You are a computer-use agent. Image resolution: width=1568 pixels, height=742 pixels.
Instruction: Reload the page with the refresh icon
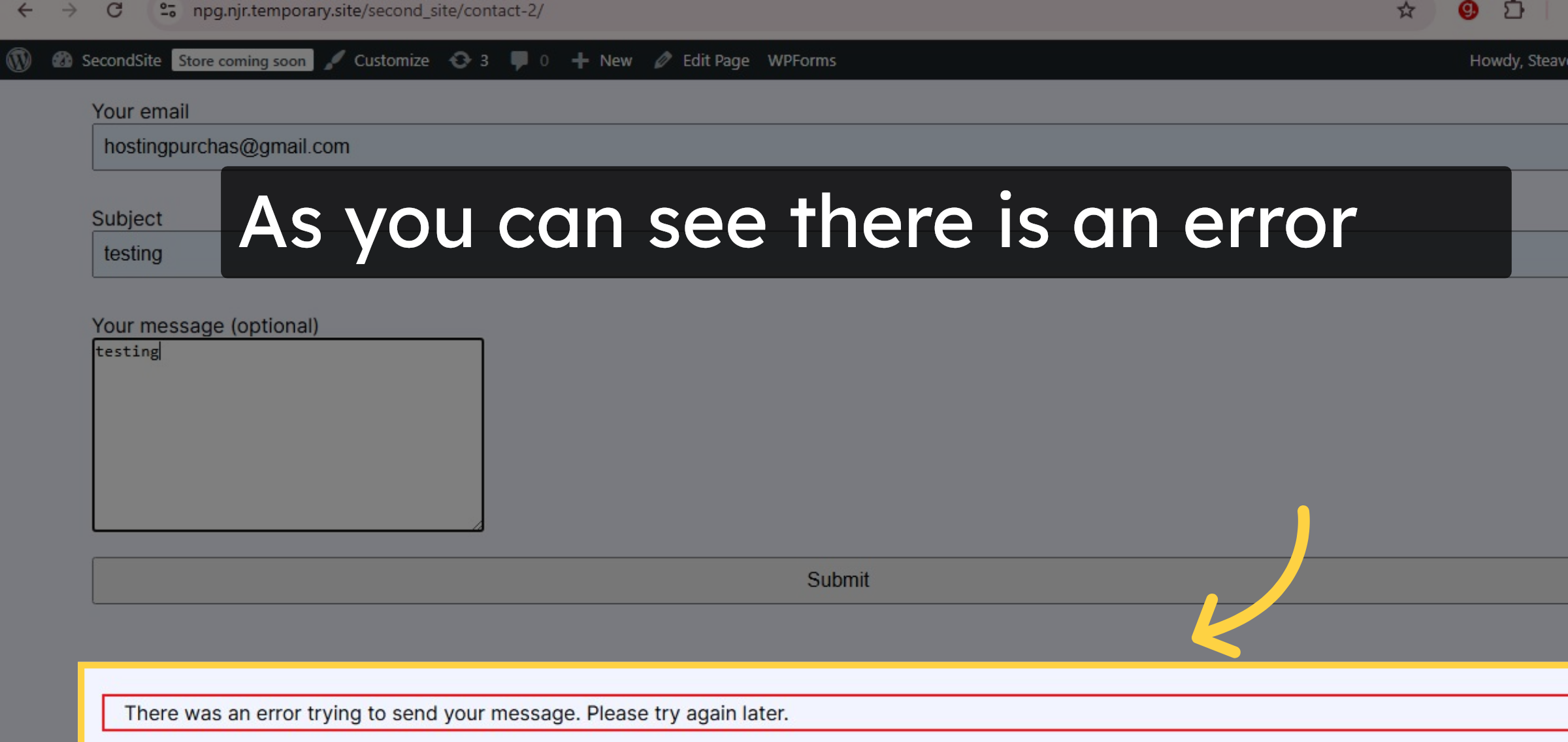coord(115,10)
